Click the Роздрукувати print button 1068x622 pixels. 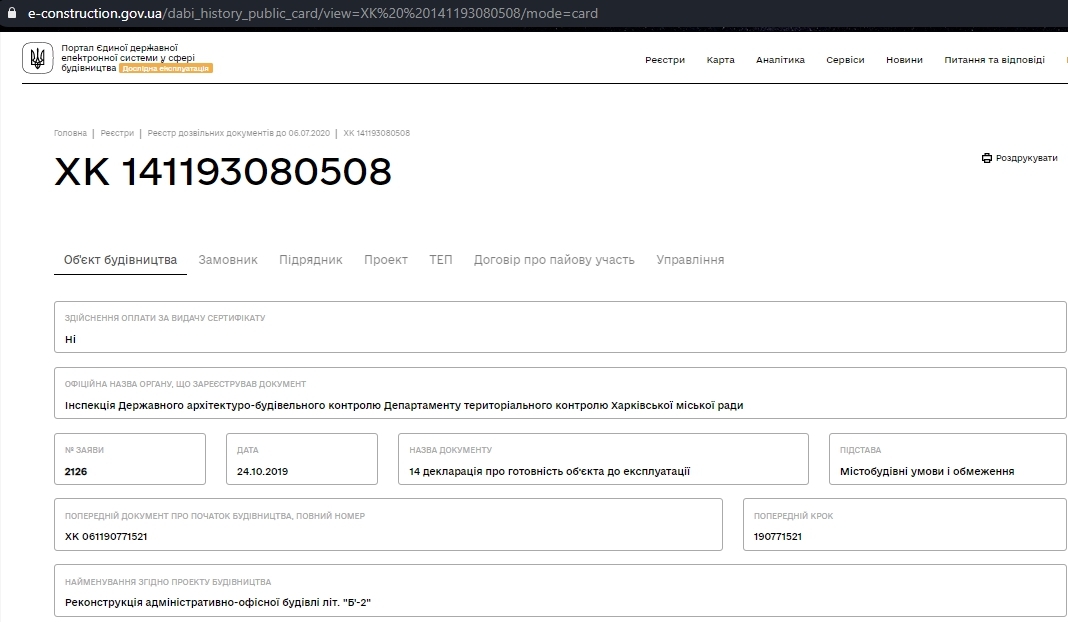point(1020,158)
